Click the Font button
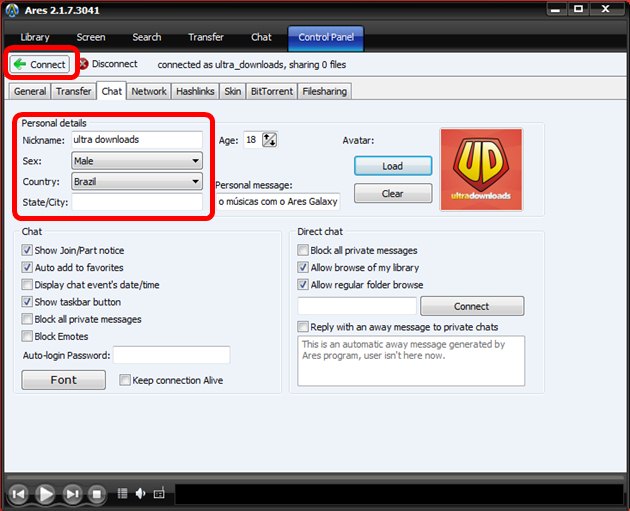 coord(63,380)
